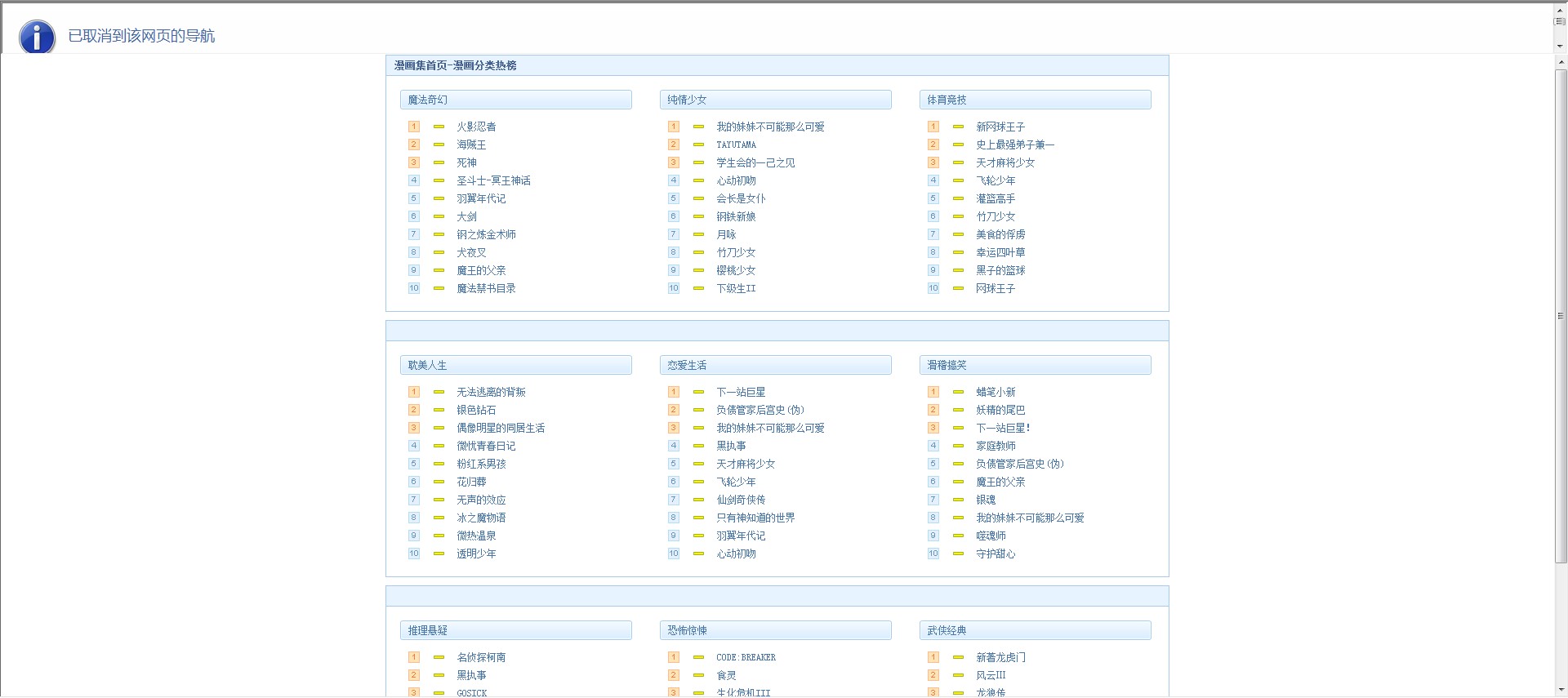This screenshot has height=698, width=1568.
Task: Click the main page scrollbar's down arrow
Action: tap(1561, 691)
